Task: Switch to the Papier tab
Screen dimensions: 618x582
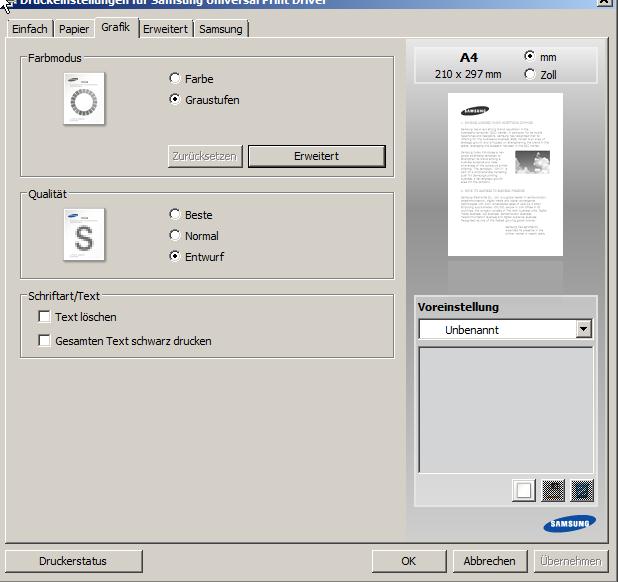Action: pyautogui.click(x=74, y=29)
